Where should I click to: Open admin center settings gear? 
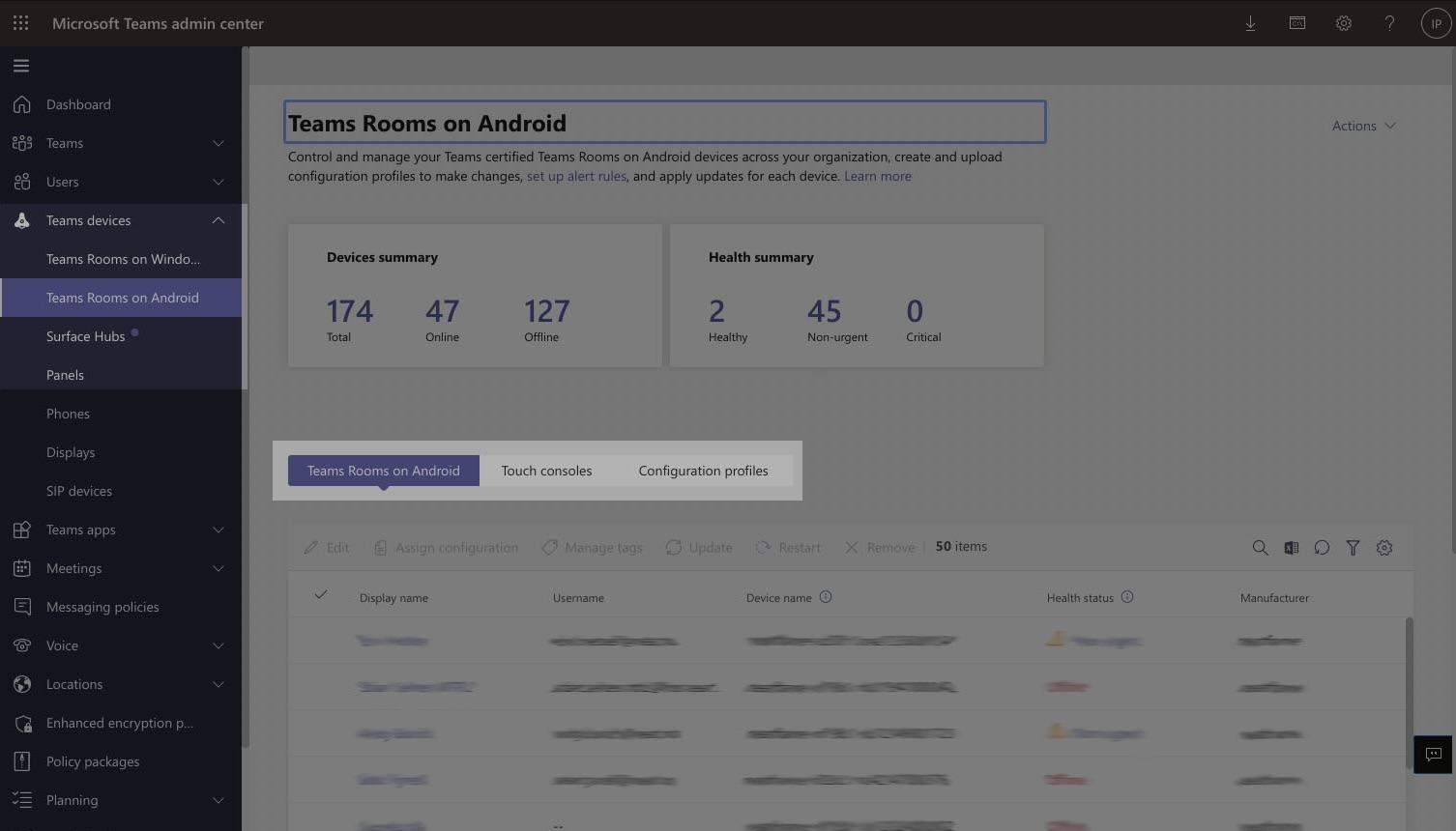click(x=1343, y=22)
